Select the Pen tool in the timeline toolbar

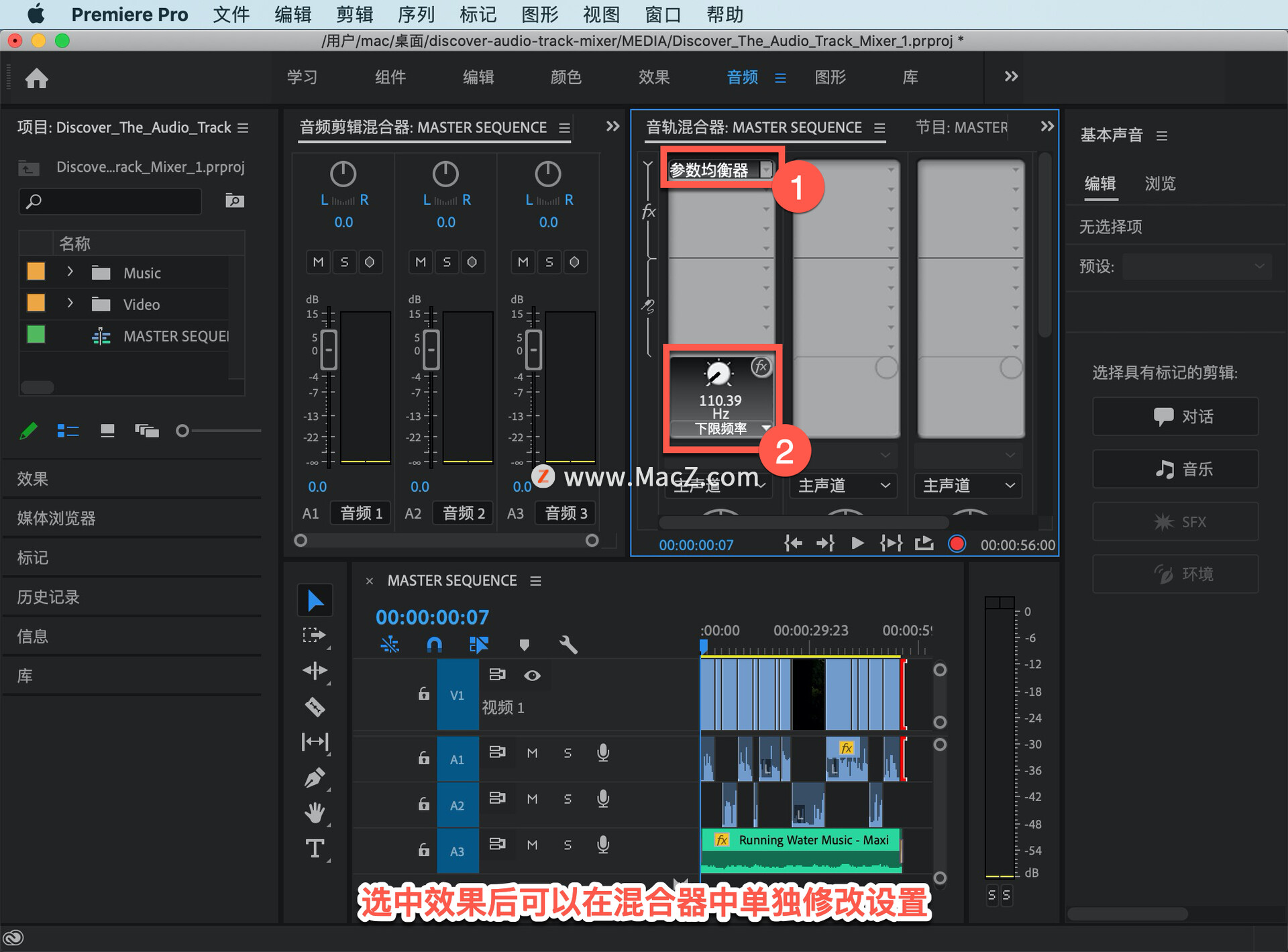[315, 778]
